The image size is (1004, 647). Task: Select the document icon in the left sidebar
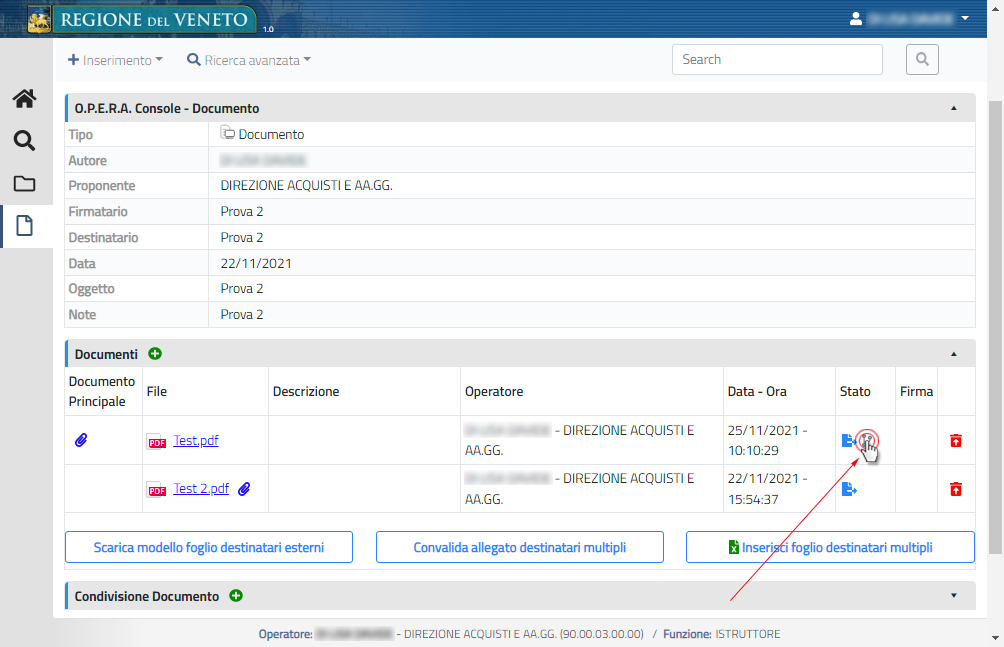[24, 226]
